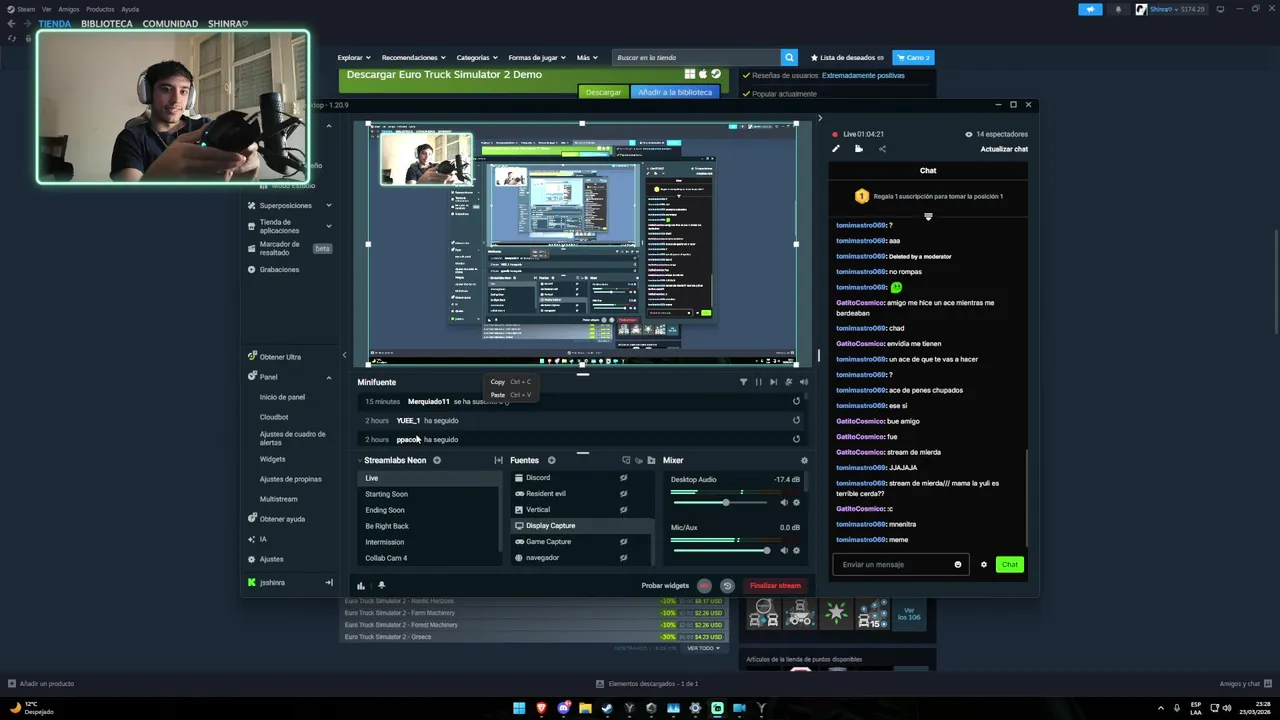Toggle visibility of the navegador source
Viewport: 1280px width, 720px height.
point(623,558)
